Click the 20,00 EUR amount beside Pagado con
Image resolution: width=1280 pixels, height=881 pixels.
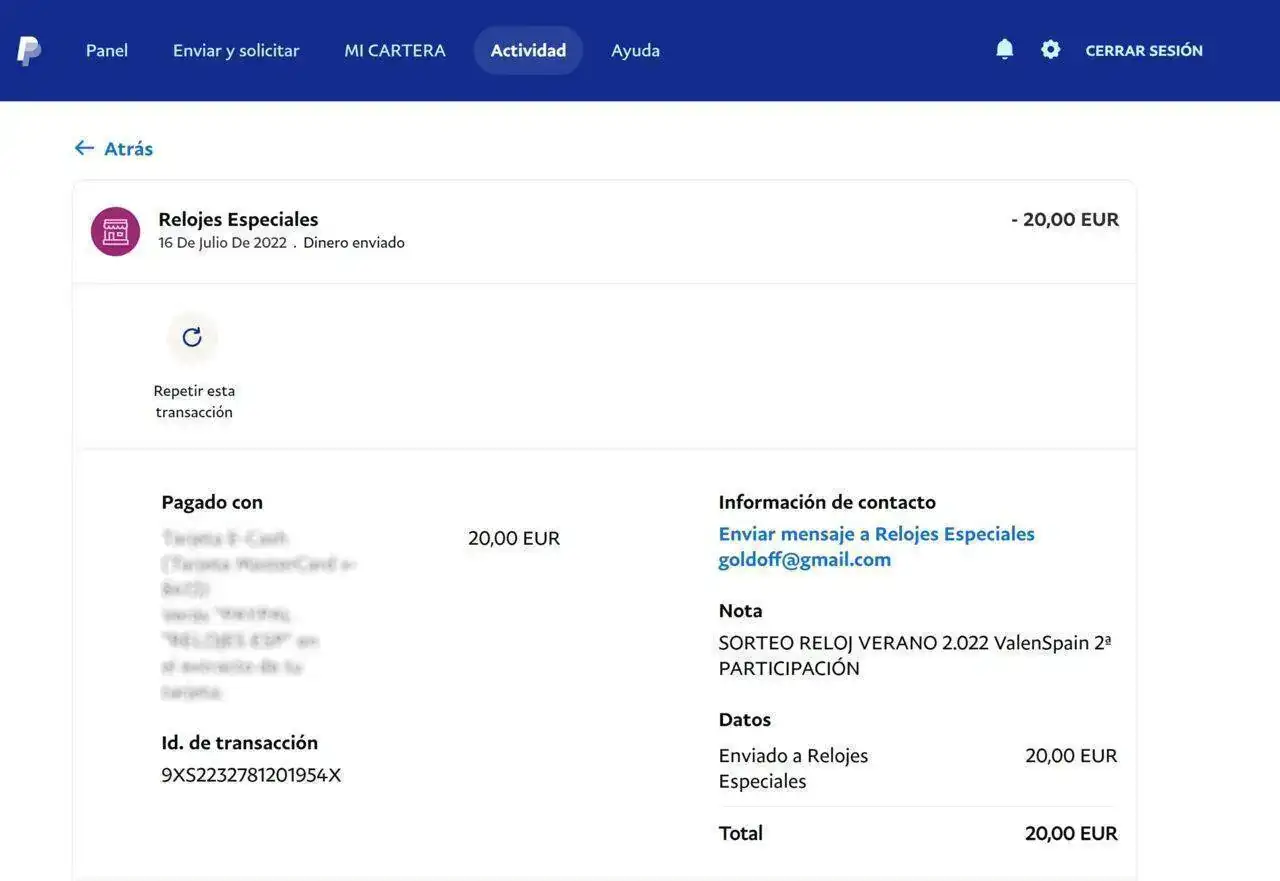point(514,538)
